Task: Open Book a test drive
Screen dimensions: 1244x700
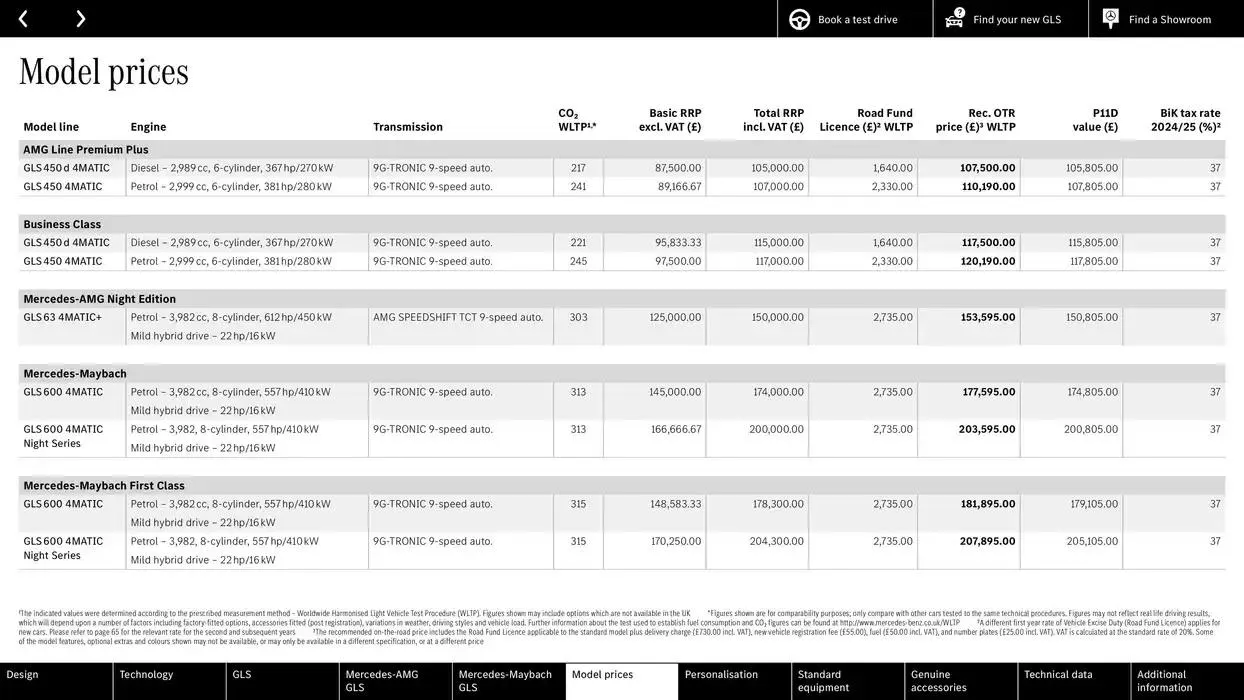Action: coord(857,20)
